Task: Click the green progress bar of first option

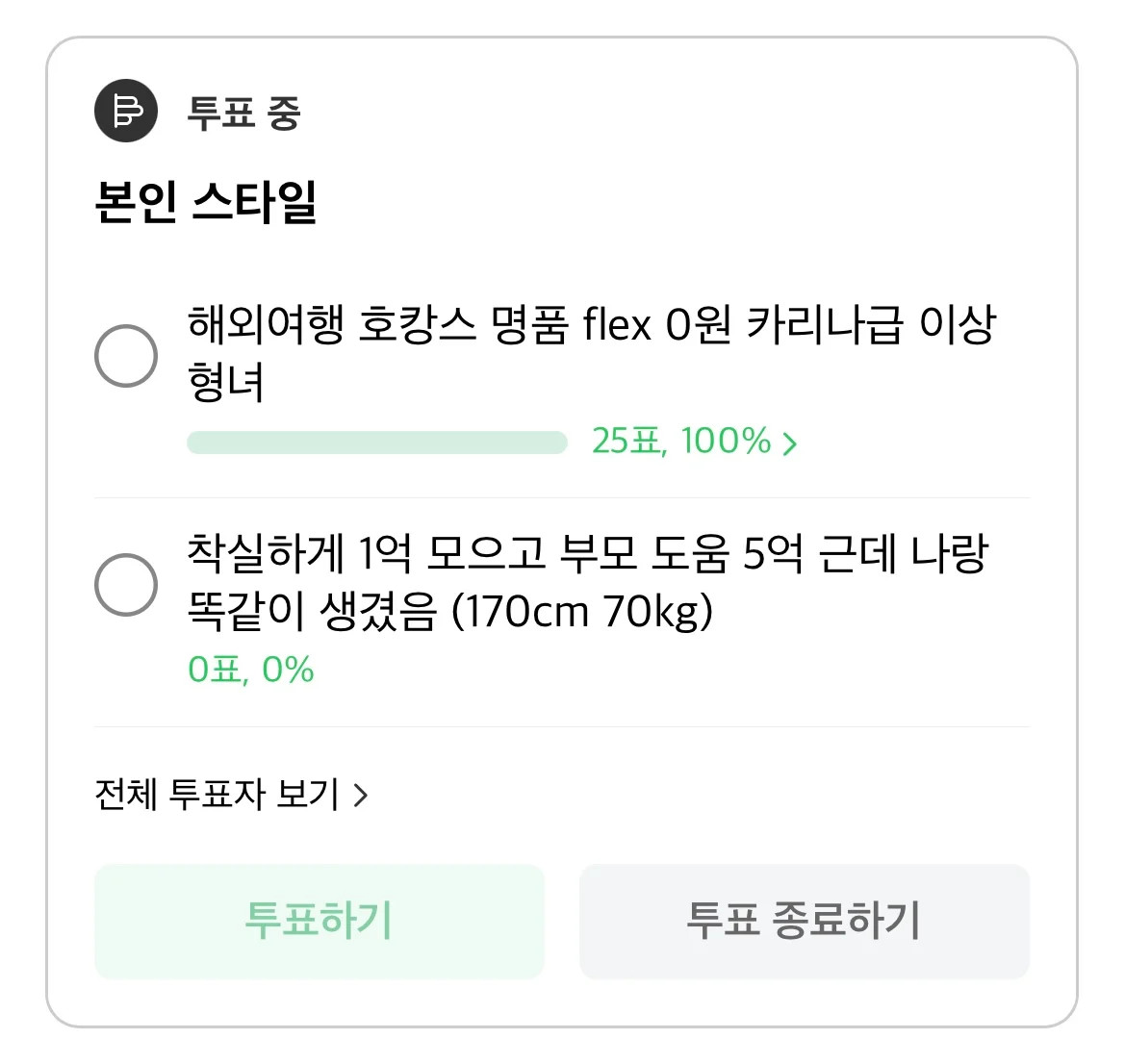Action: click(376, 443)
